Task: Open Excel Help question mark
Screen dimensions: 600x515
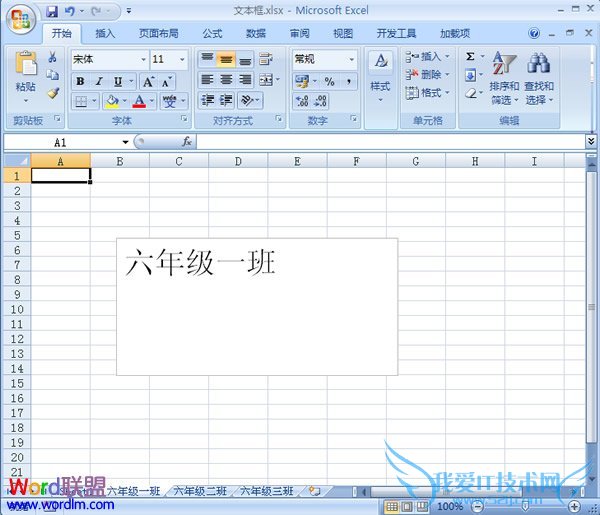Action: pyautogui.click(x=534, y=33)
